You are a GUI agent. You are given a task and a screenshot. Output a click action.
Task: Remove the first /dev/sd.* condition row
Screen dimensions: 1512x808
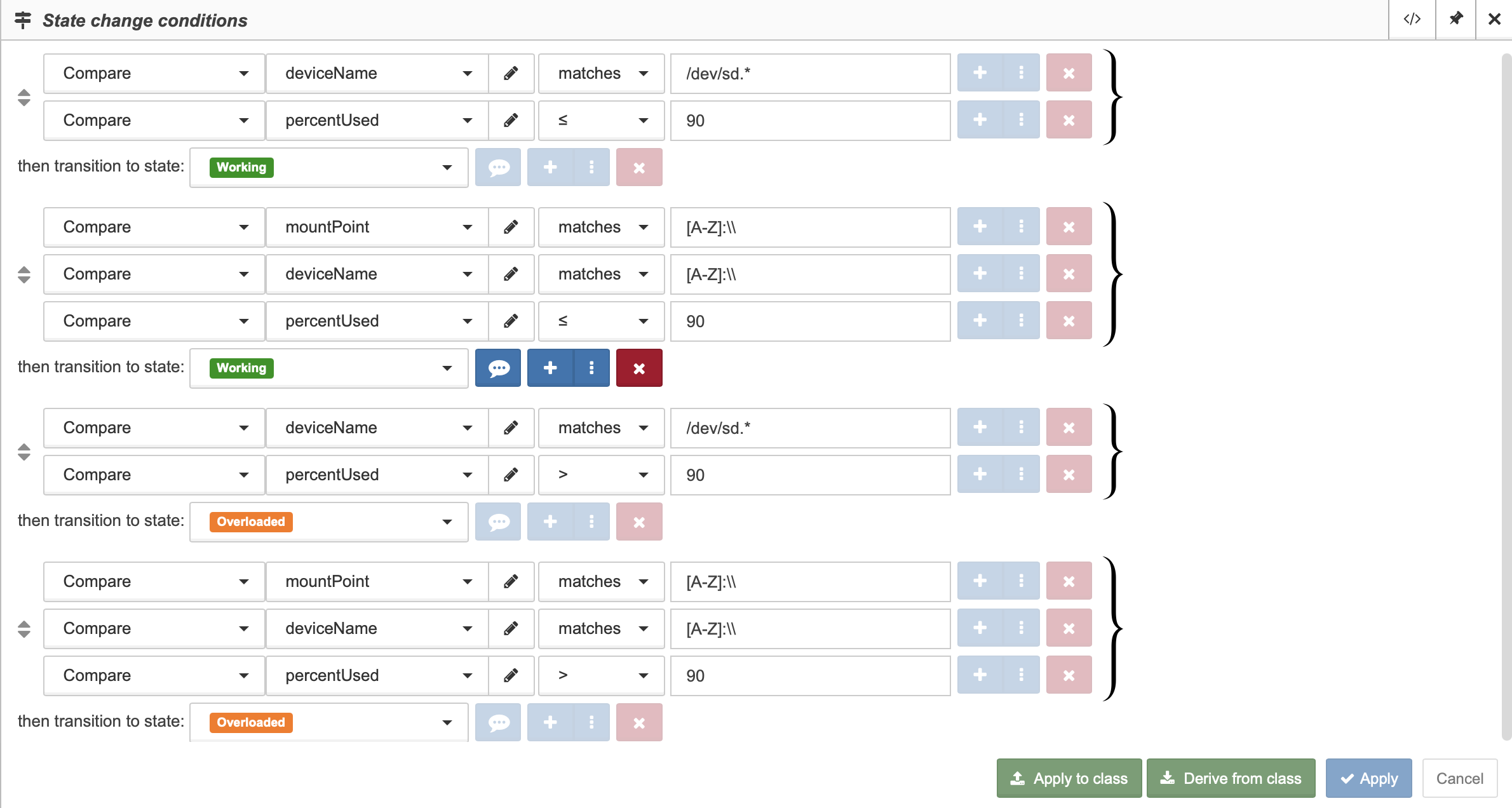(x=1069, y=73)
